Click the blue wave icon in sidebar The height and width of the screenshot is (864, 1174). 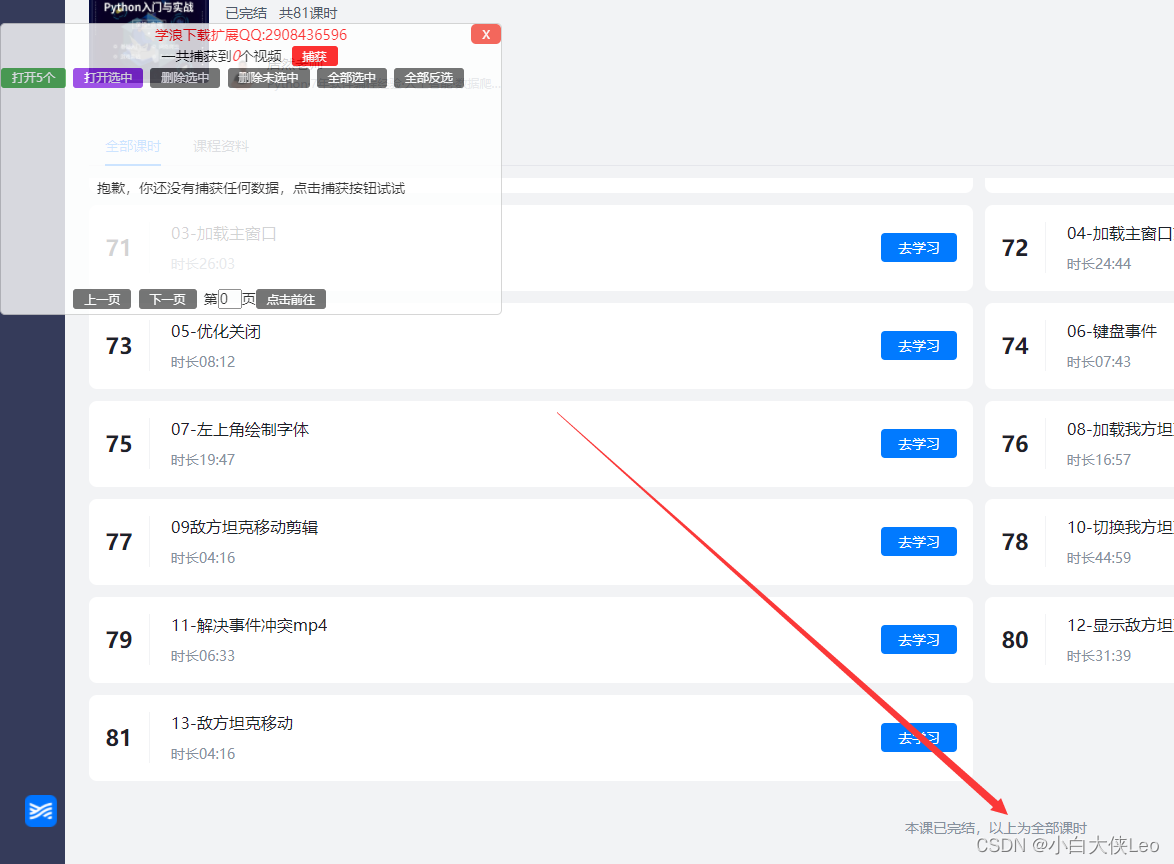41,811
